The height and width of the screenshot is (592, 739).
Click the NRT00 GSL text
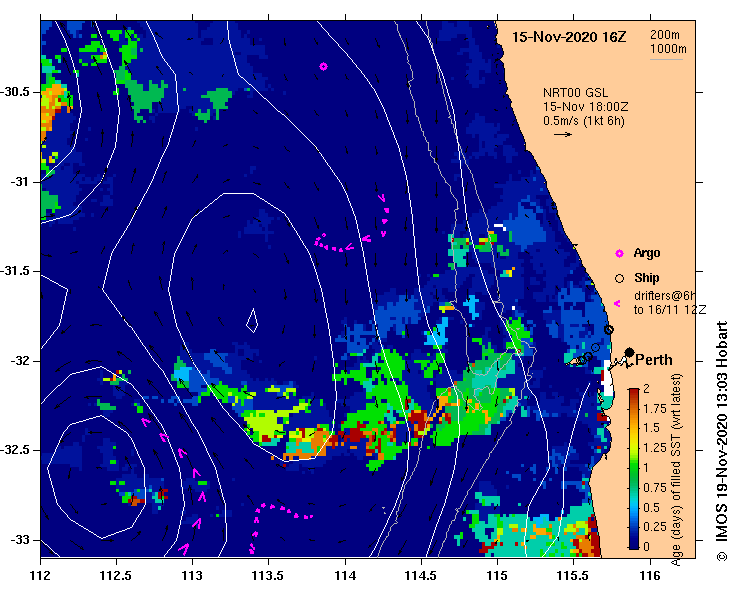coord(575,93)
